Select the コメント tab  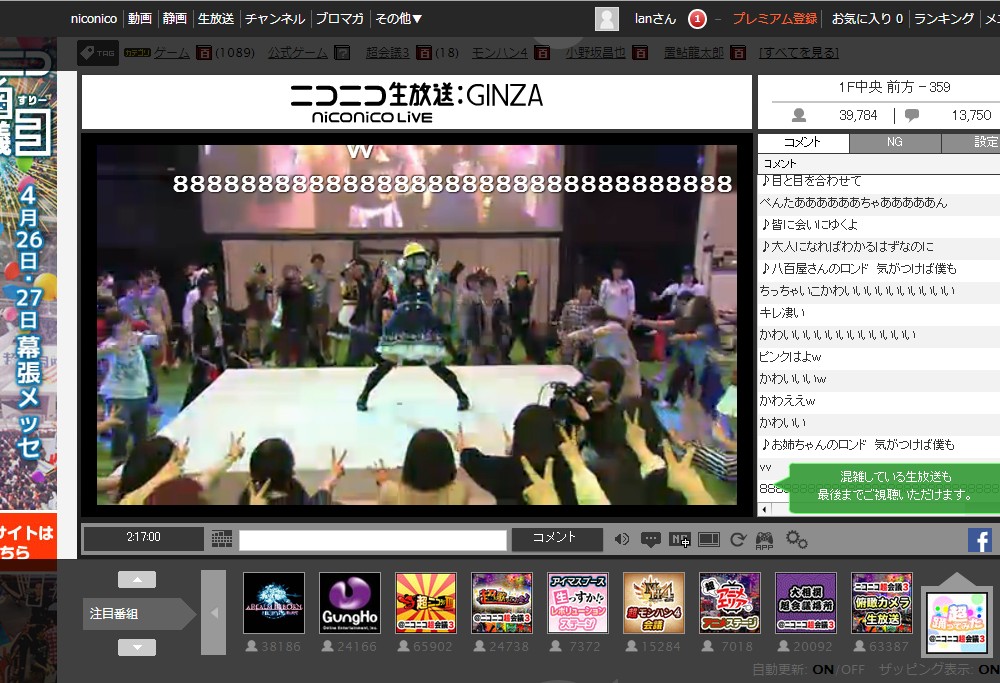click(x=803, y=142)
